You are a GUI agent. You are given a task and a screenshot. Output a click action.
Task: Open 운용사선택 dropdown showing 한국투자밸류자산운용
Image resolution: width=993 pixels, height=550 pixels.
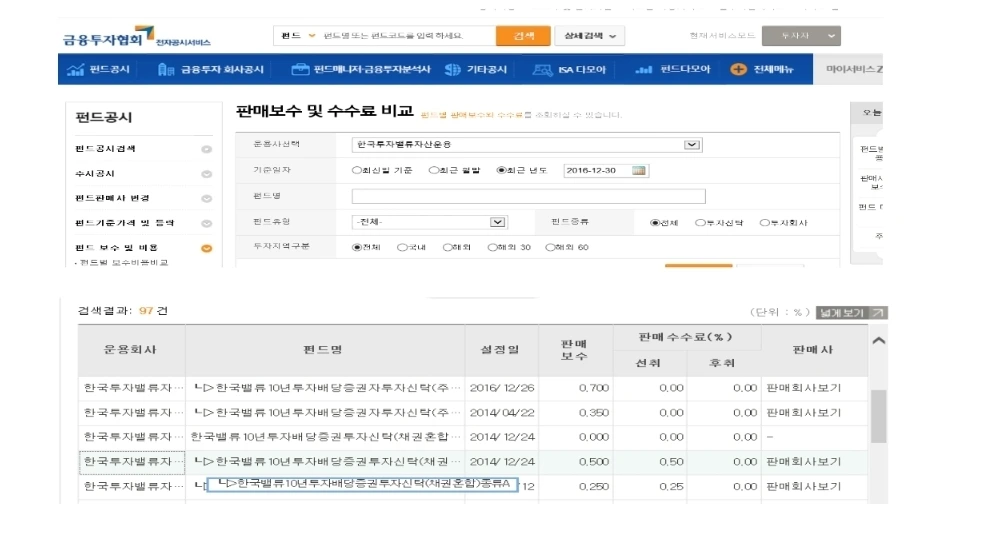pos(527,145)
